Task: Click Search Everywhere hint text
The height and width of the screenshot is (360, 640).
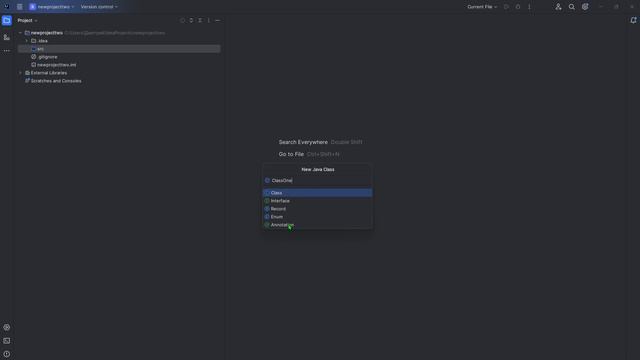Action: point(303,142)
